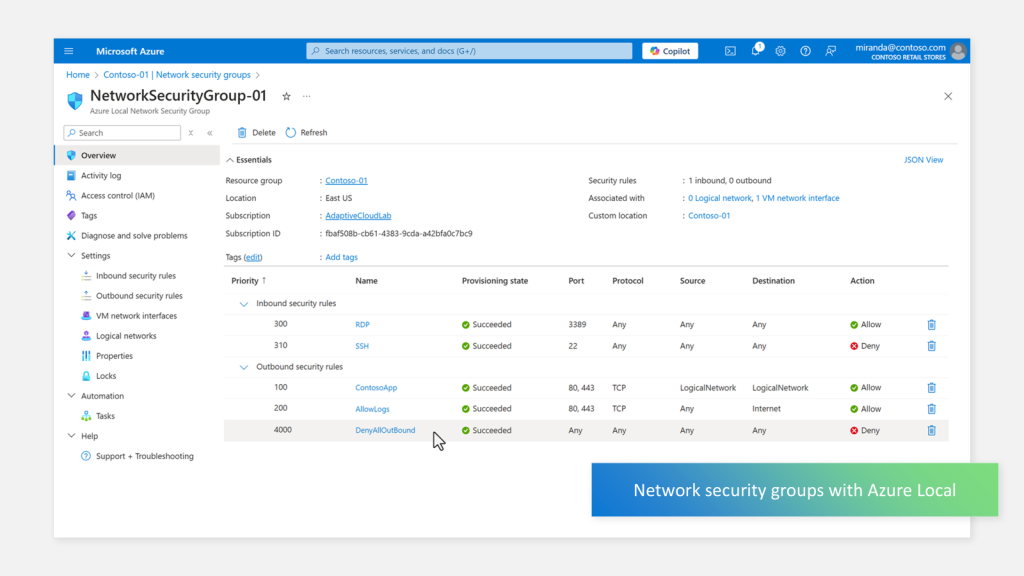The image size is (1024, 576).
Task: Click the Provisioning state column header
Action: [x=495, y=281]
